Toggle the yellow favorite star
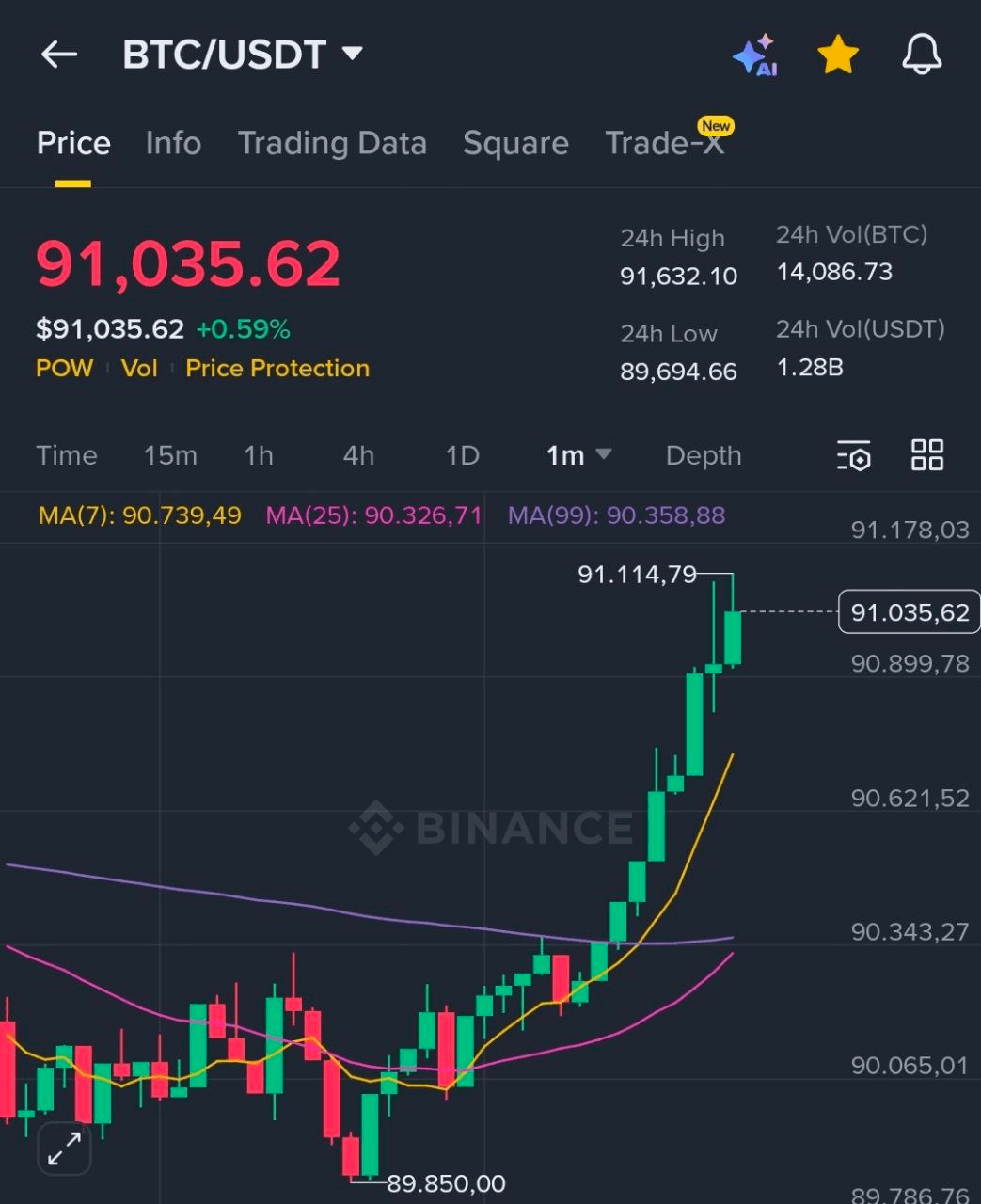The image size is (981, 1204). [x=837, y=55]
